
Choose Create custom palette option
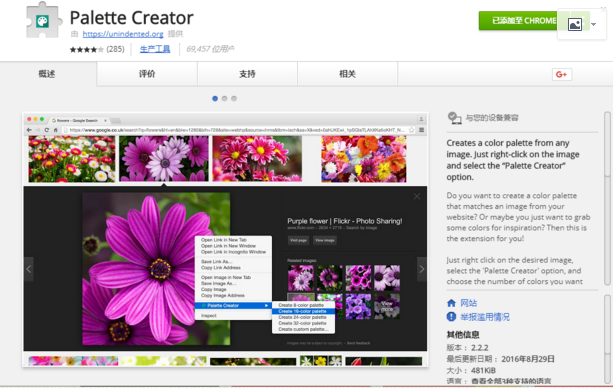[303, 329]
